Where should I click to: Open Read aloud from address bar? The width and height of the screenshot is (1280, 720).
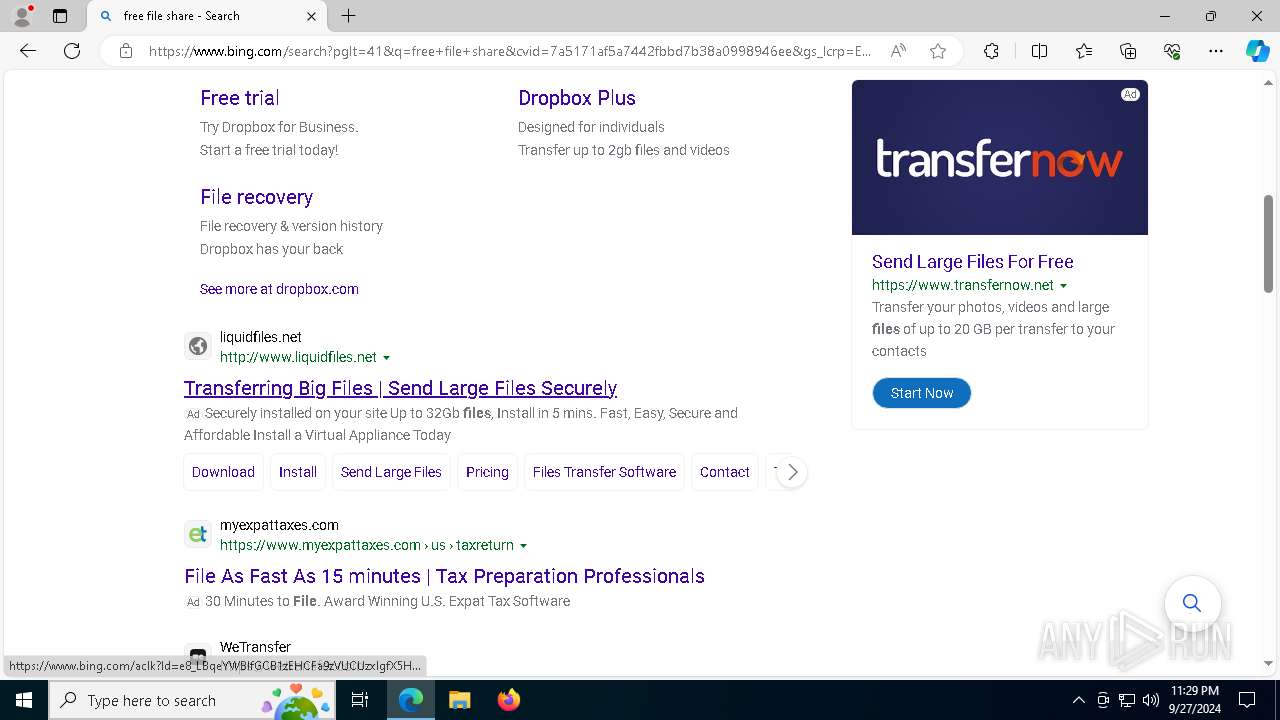(898, 51)
